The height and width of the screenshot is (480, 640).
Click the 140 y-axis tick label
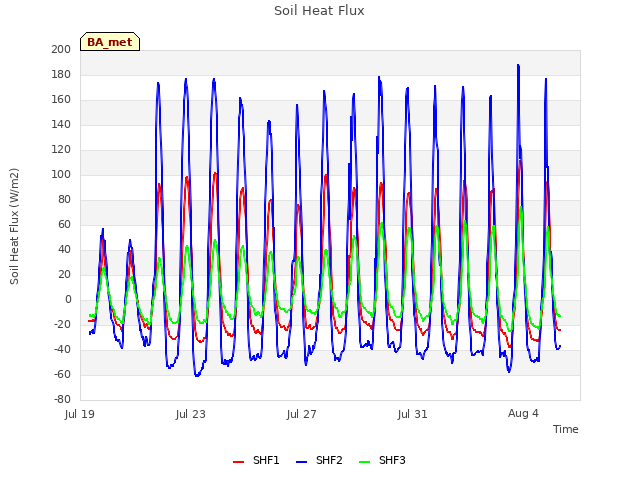[61, 124]
